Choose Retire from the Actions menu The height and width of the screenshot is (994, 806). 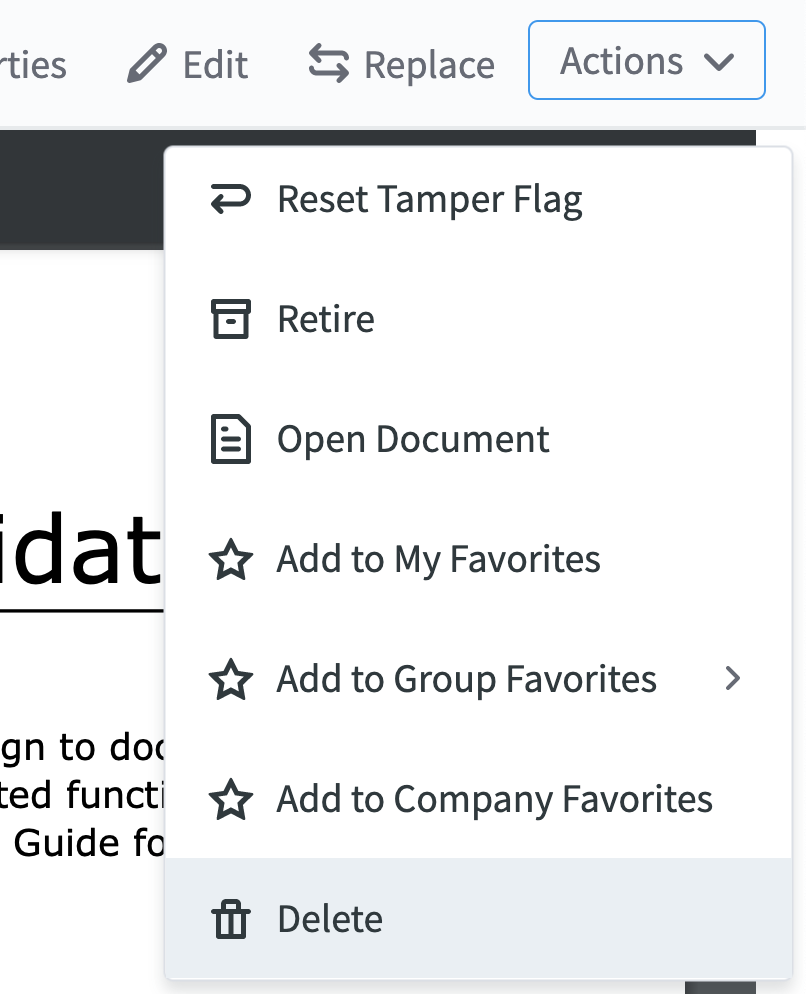[478, 319]
